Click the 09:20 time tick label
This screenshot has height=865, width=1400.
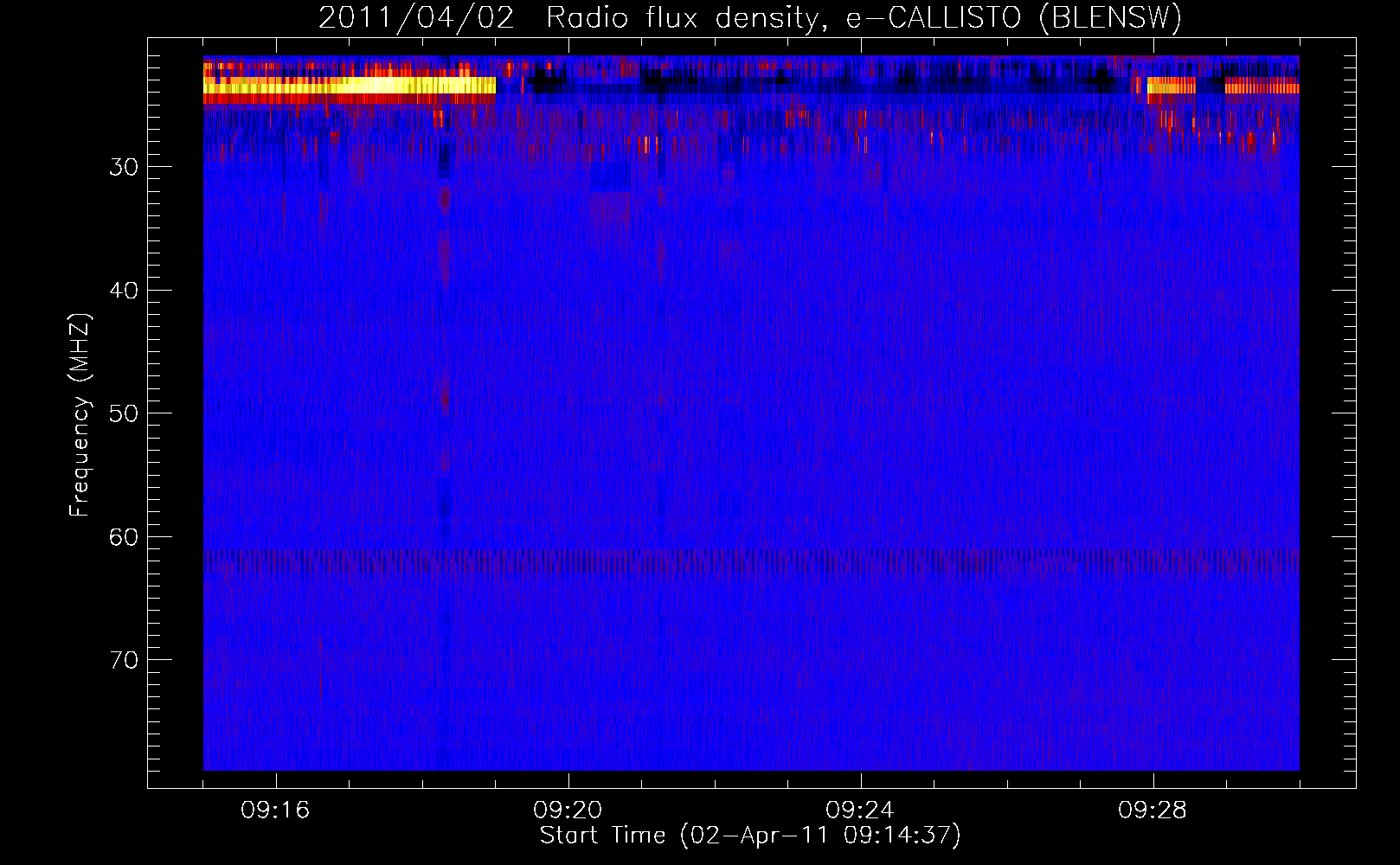(568, 811)
